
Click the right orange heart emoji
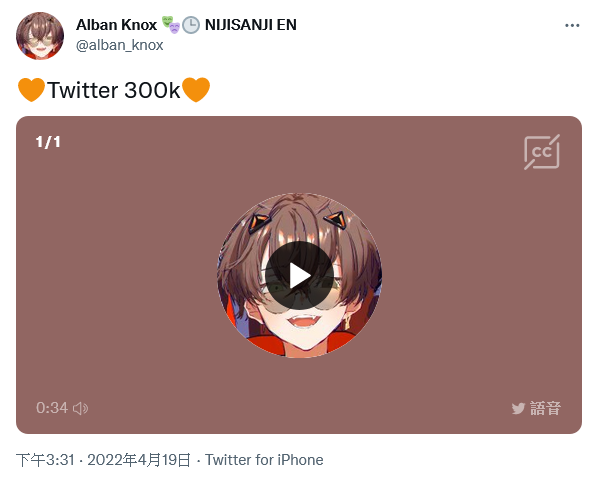pos(196,90)
